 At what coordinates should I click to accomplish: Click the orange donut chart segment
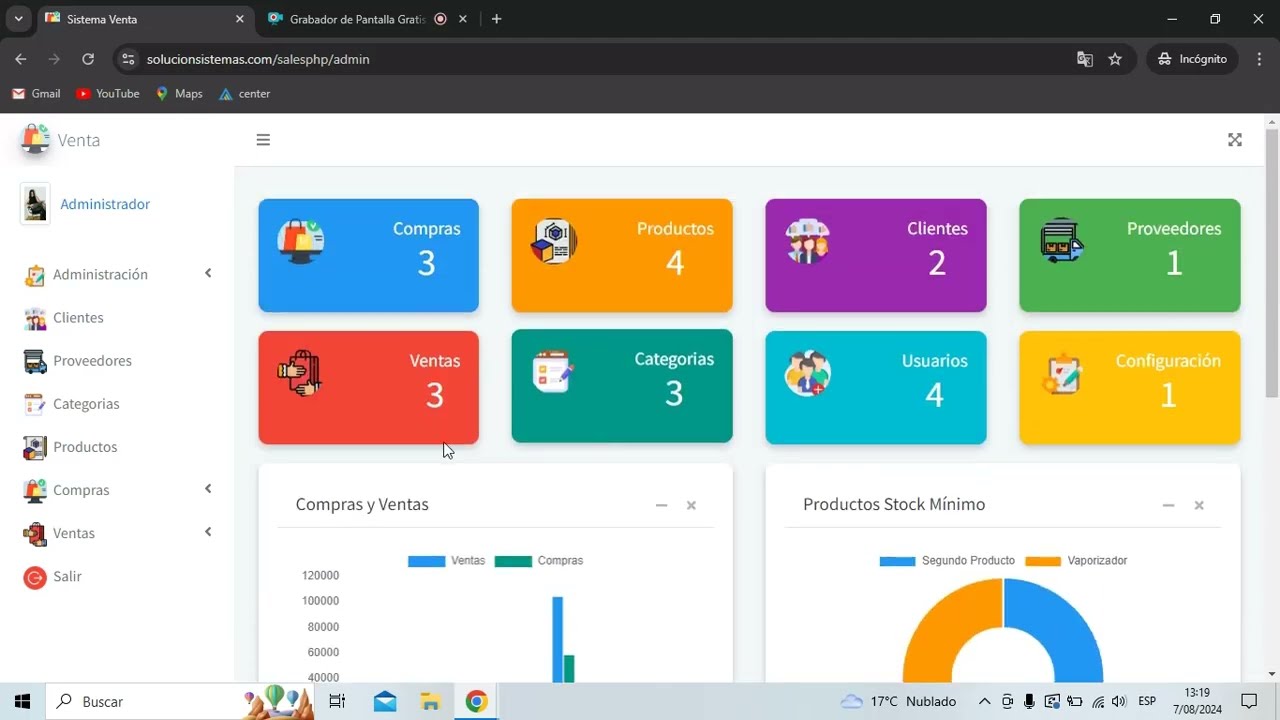click(951, 630)
